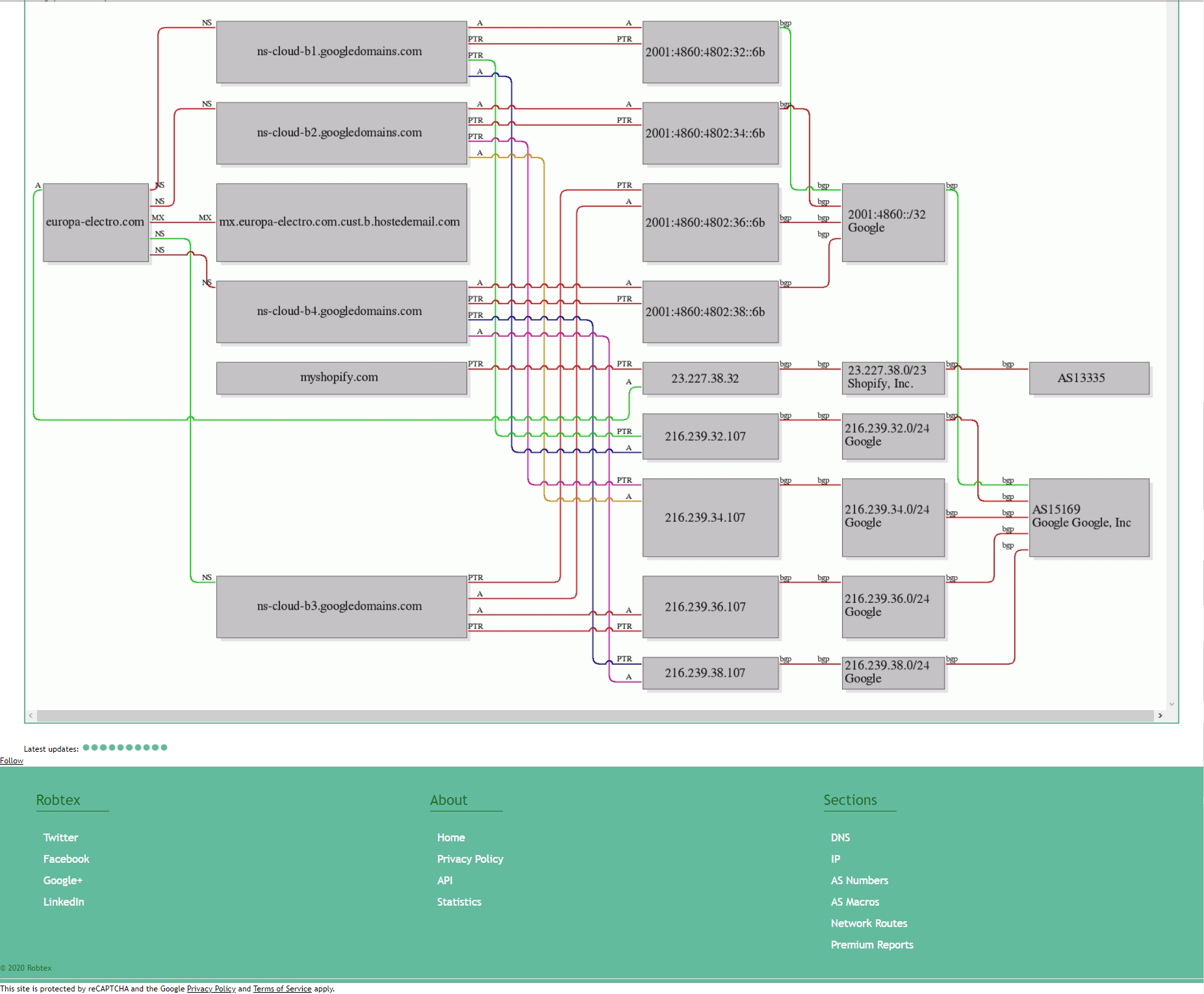The image size is (1204, 994).
Task: Click the Follow link
Action: [12, 761]
